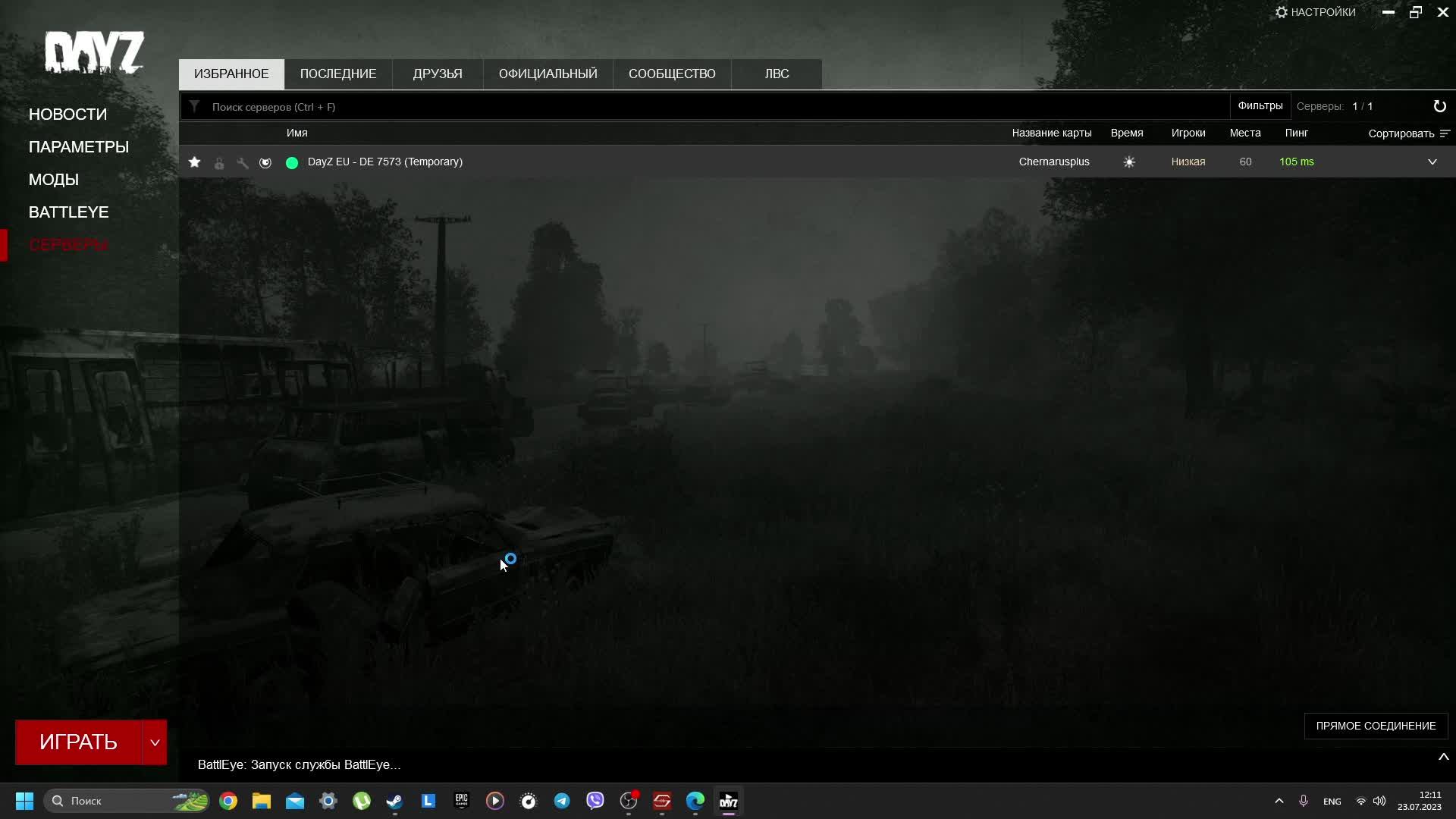1456x819 pixels.
Task: Open the МОДЫ section in the sidebar
Action: pyautogui.click(x=53, y=179)
